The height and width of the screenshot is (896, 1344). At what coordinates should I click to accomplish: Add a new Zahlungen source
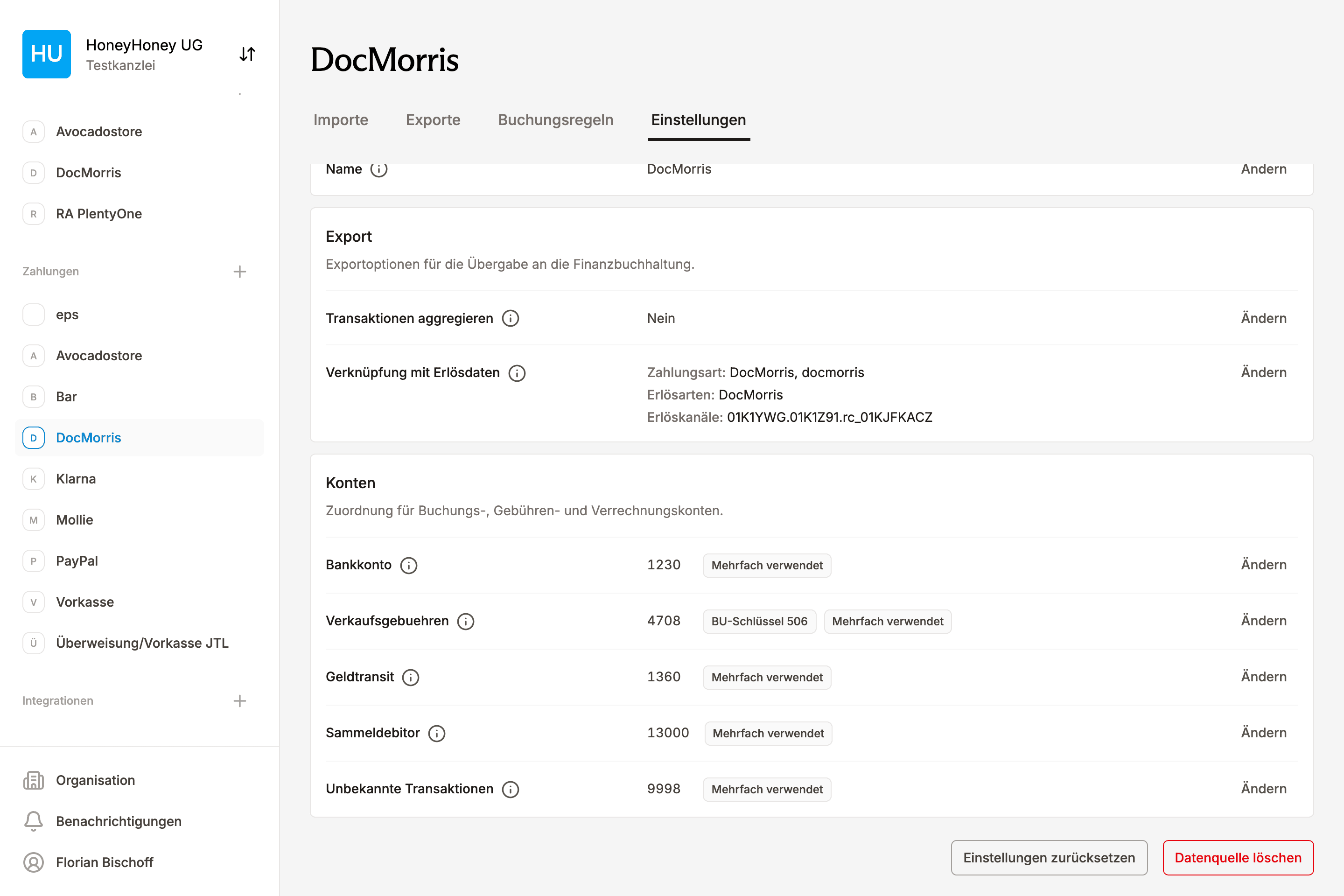pyautogui.click(x=240, y=272)
